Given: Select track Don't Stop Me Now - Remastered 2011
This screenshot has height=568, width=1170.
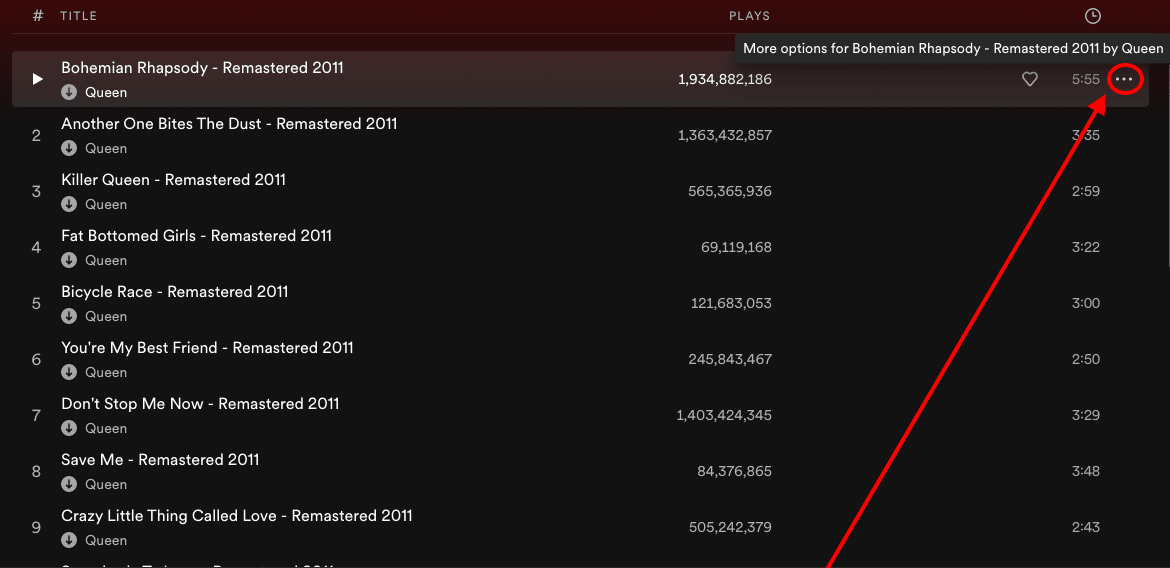Looking at the screenshot, I should tap(200, 404).
